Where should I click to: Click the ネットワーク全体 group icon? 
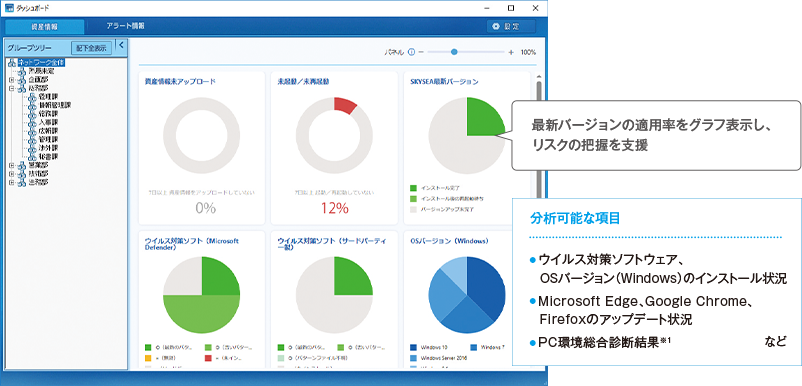13,62
